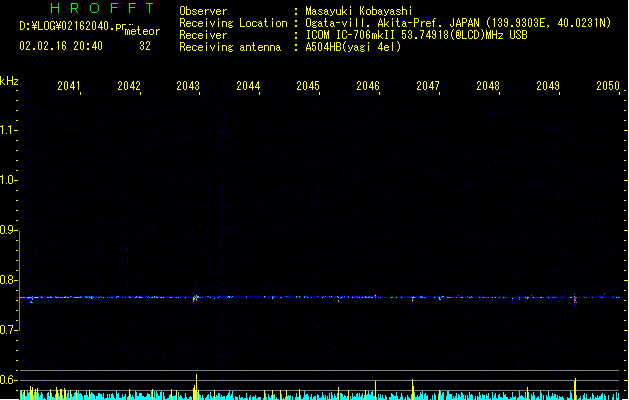
Task: Click the Observer field label
Action: [203, 11]
